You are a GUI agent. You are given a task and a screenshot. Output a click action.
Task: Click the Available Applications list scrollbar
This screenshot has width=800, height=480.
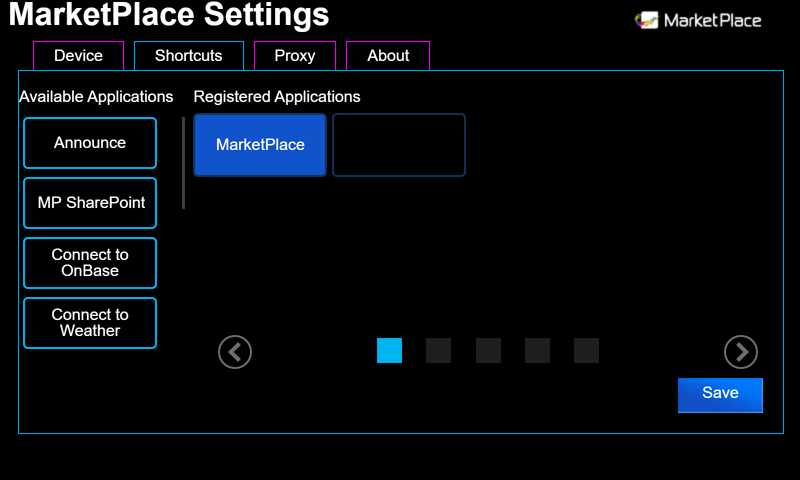(x=184, y=163)
